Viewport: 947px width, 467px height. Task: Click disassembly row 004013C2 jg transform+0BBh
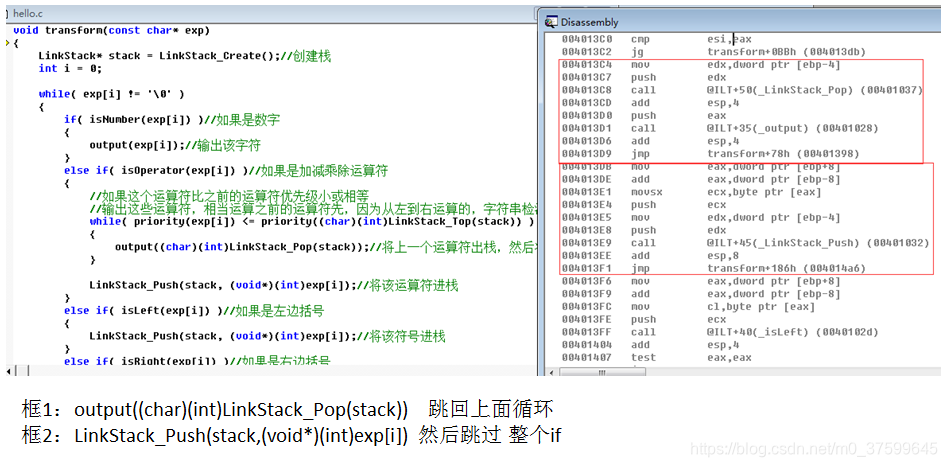click(714, 52)
